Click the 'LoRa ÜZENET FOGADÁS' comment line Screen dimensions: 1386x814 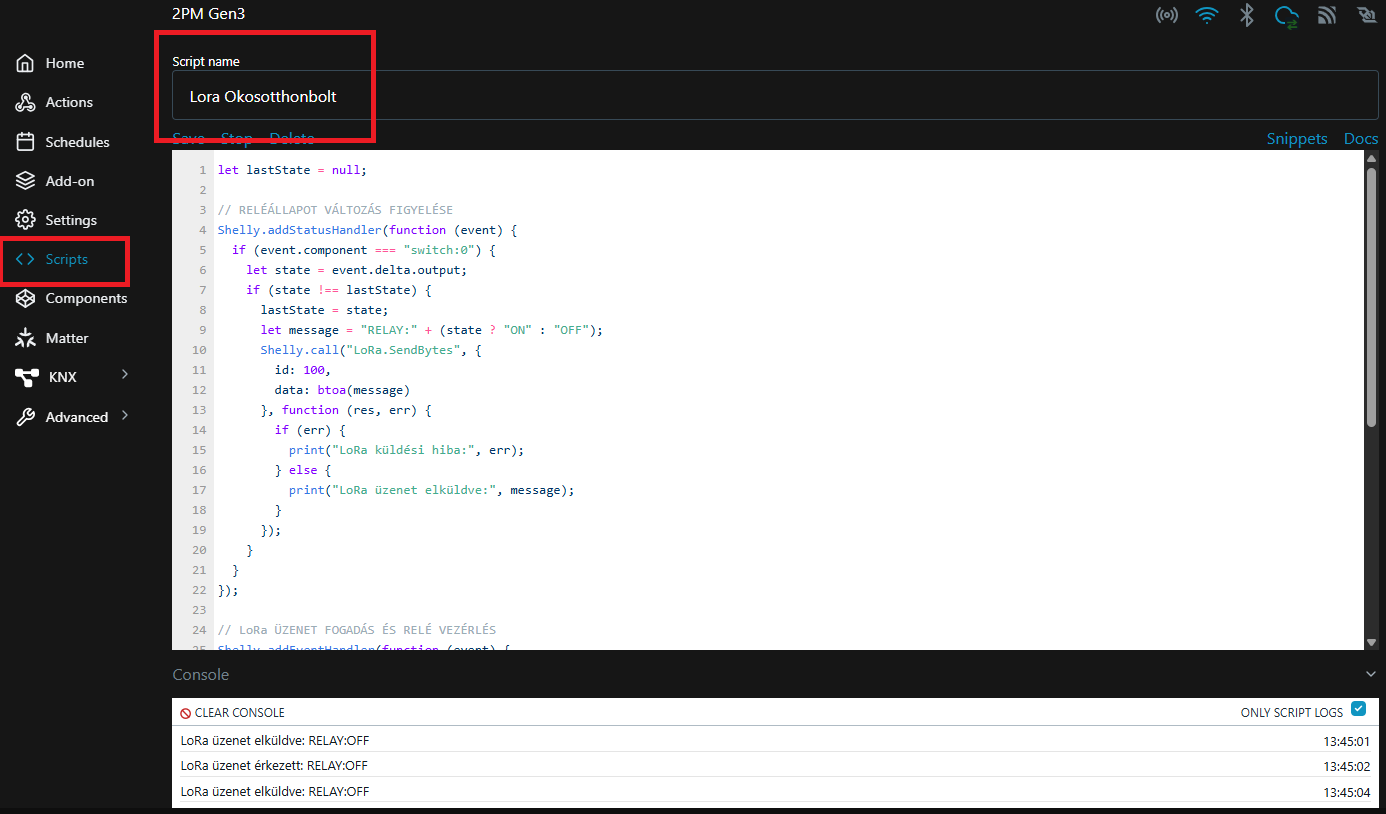click(357, 630)
